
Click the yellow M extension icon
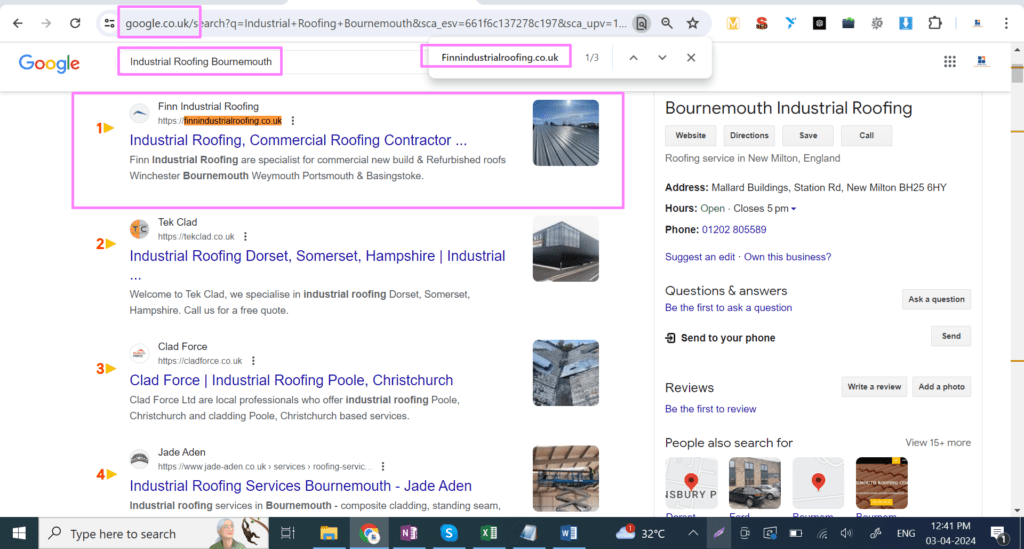pos(733,24)
